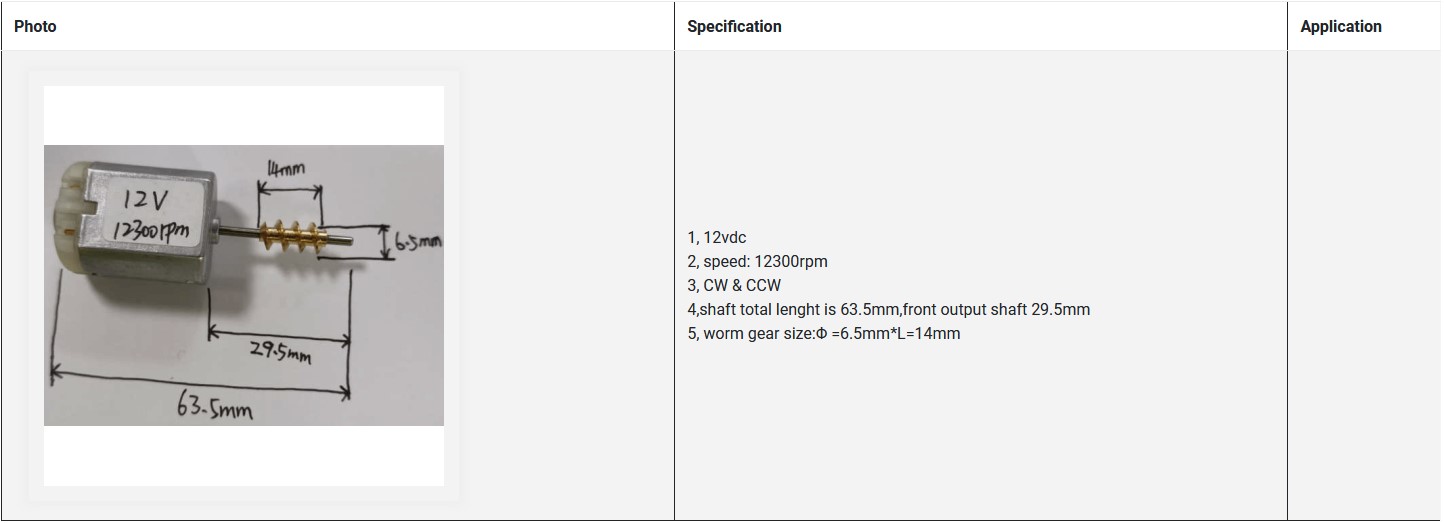Click the empty Application table cell
Viewport: 1445px width, 523px height.
[1364, 285]
